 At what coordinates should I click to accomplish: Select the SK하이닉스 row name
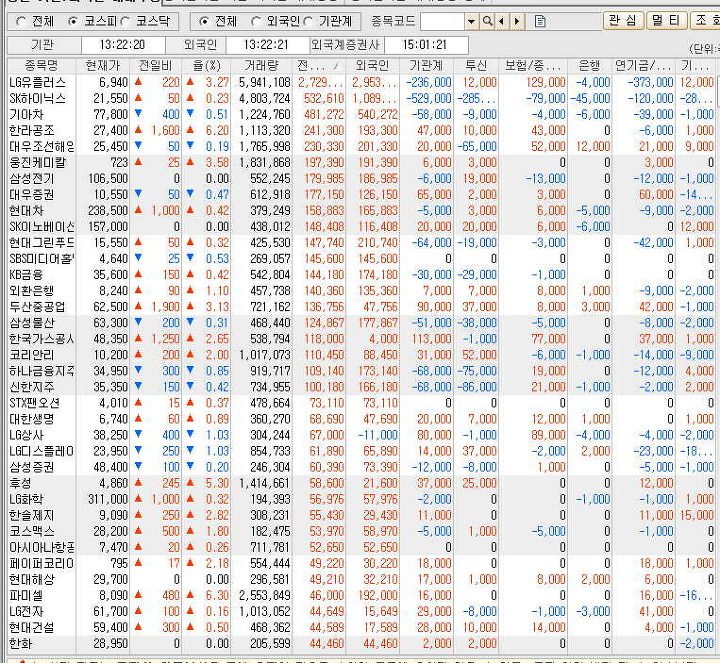coord(38,99)
